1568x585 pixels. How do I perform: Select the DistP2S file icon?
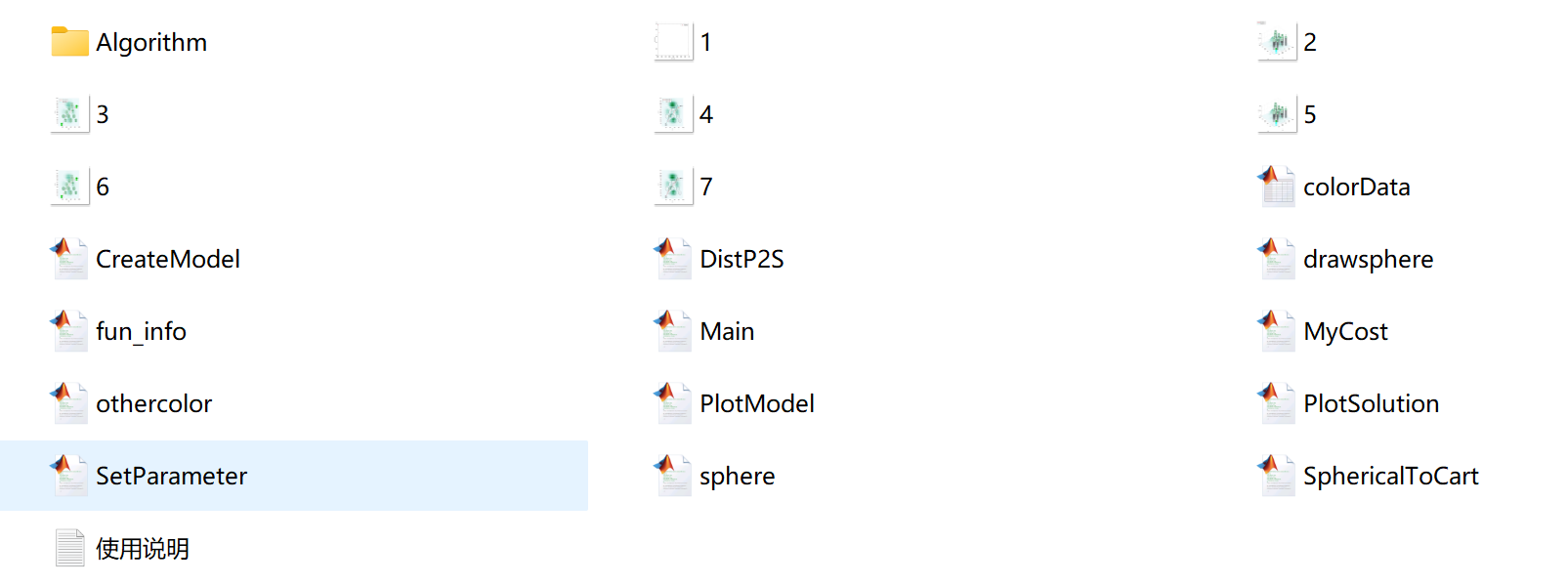[673, 259]
